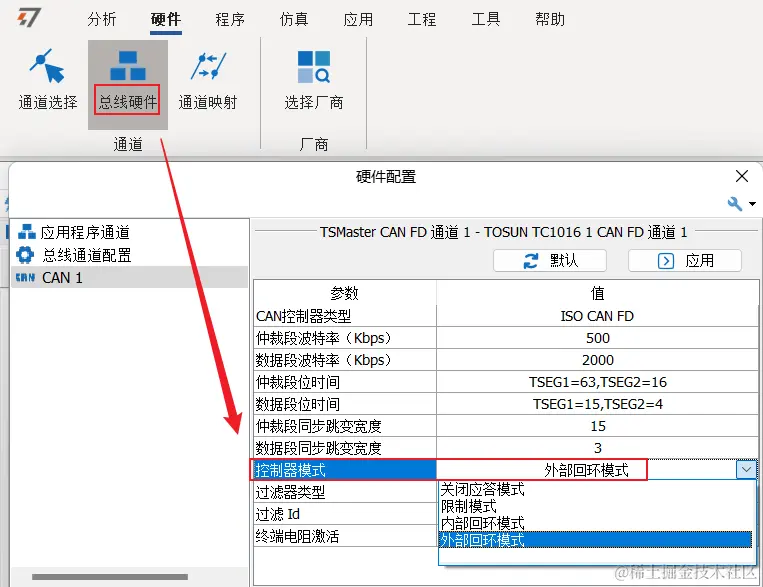
Task: Click the 2000 data baud rate value
Action: pyautogui.click(x=598, y=360)
